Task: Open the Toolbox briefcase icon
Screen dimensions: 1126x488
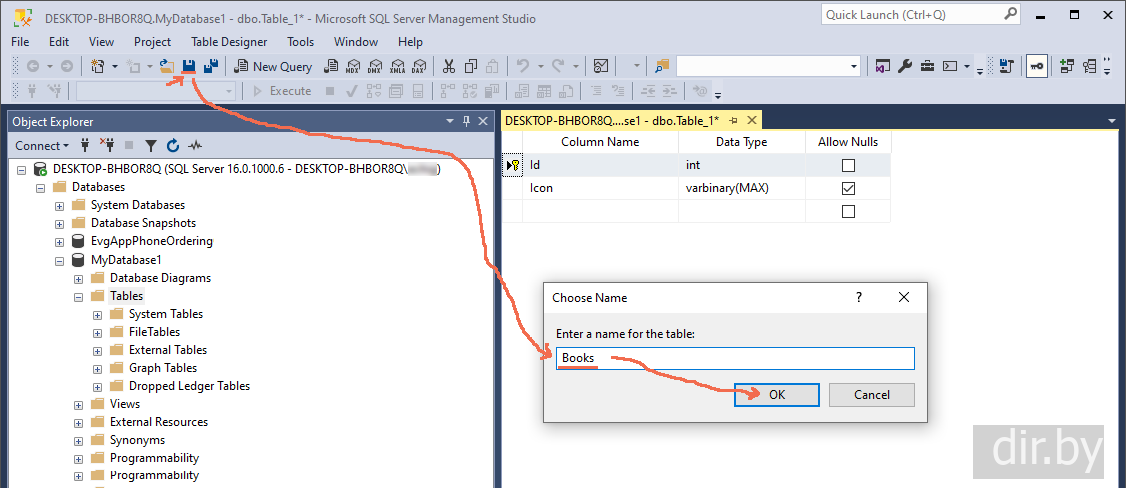Action: [927, 66]
